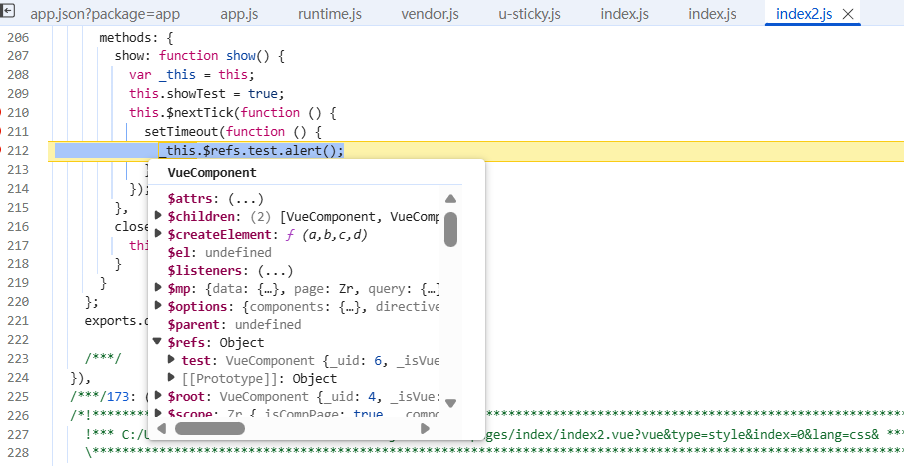Expand the $children property

[159, 217]
